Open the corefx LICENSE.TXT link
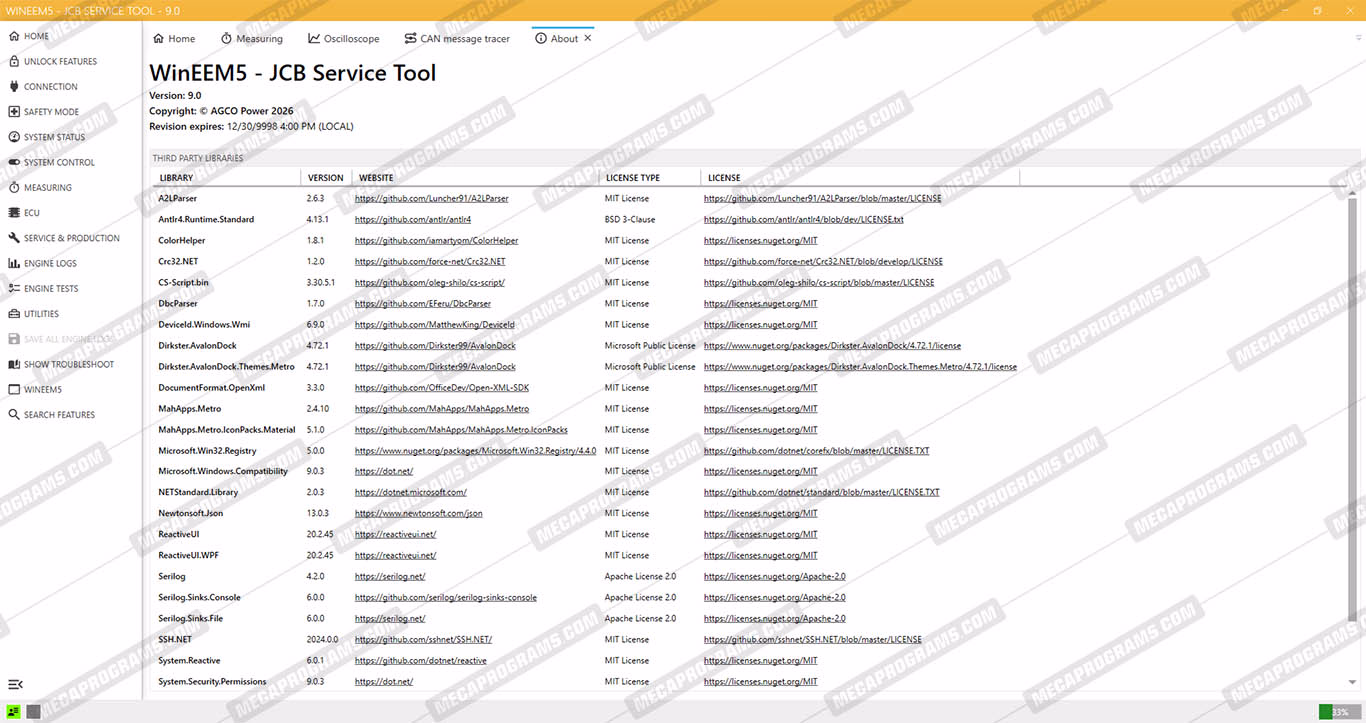Viewport: 1366px width, 723px height. pos(816,450)
